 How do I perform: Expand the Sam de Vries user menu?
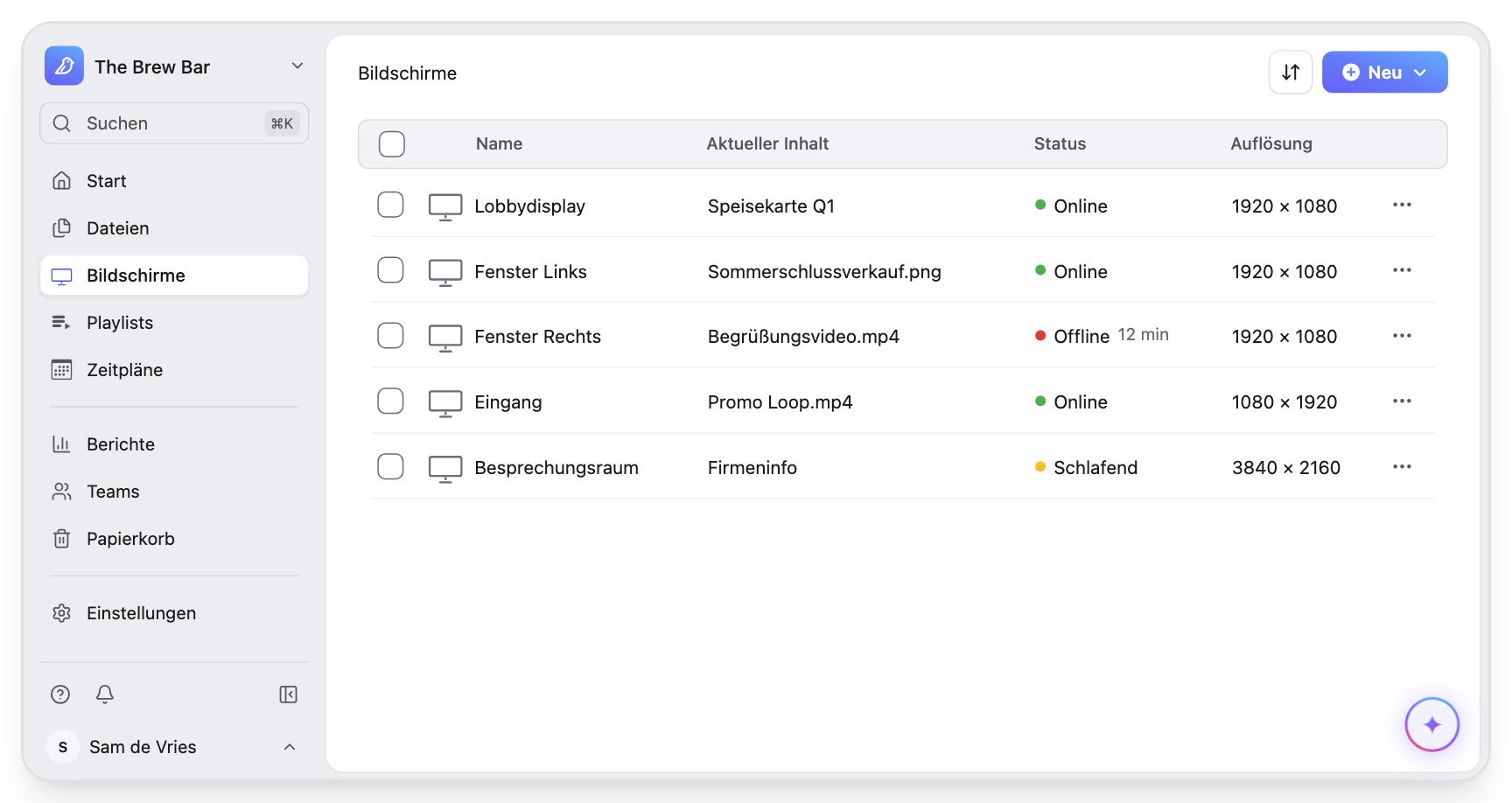[x=290, y=747]
